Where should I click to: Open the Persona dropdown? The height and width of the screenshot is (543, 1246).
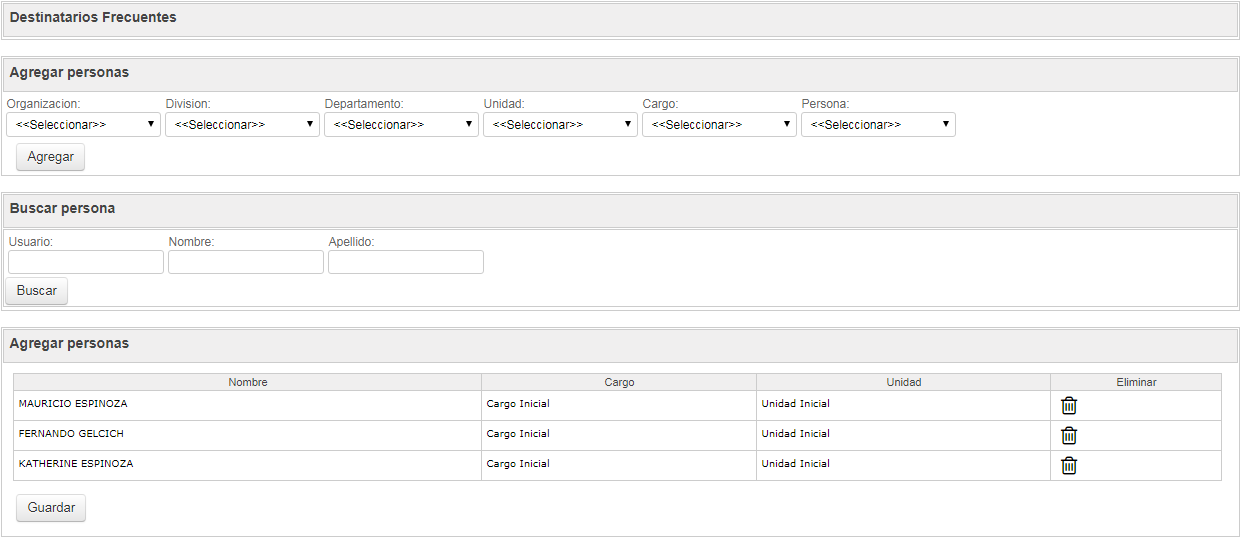click(878, 124)
